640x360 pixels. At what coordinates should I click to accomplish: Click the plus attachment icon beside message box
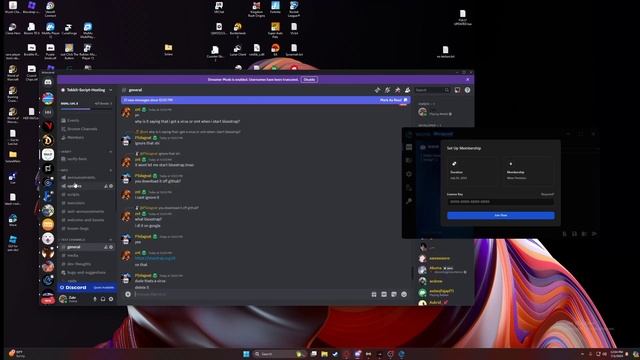click(128, 294)
